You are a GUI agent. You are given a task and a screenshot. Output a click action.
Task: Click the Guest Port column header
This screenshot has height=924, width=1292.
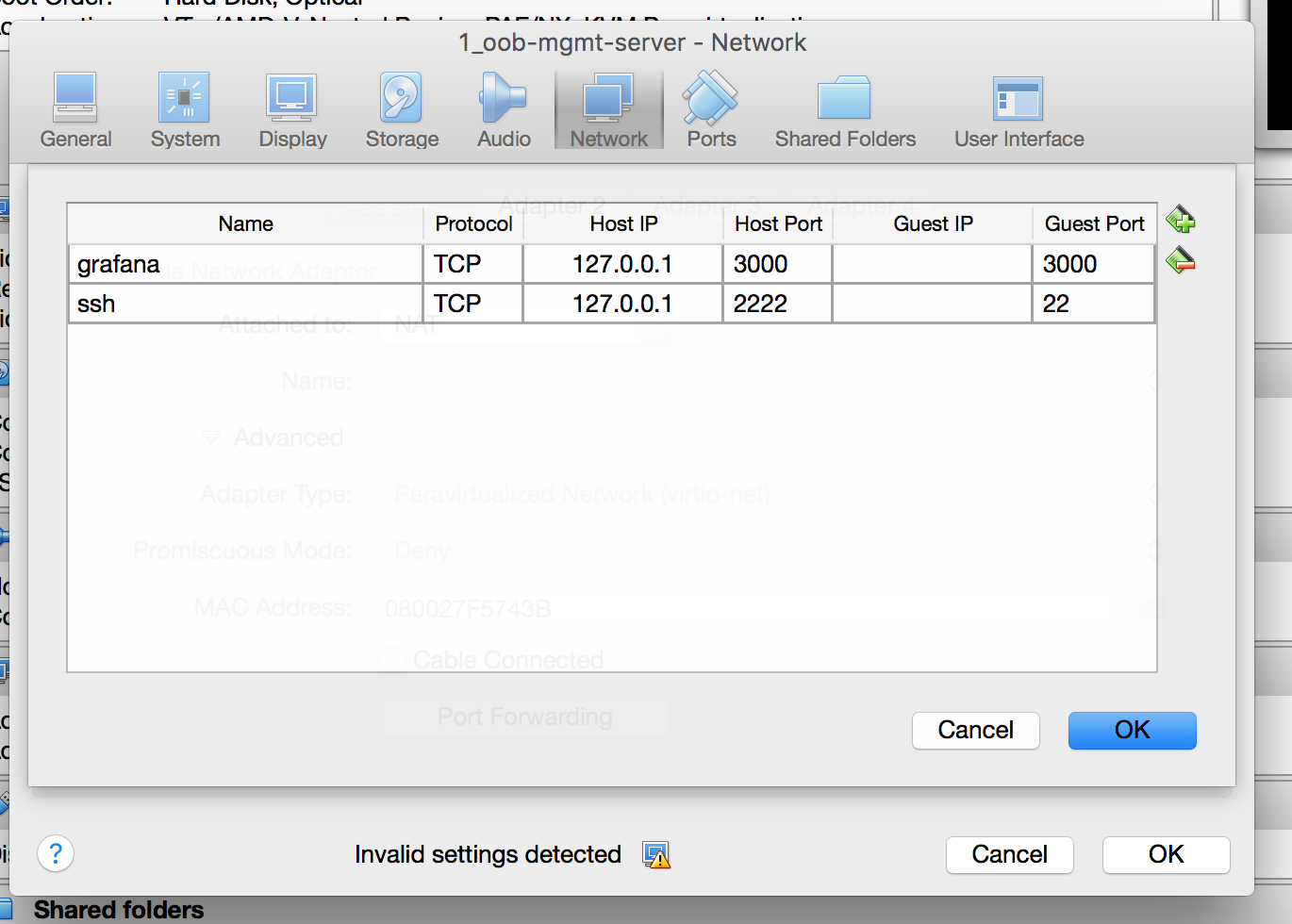1094,223
